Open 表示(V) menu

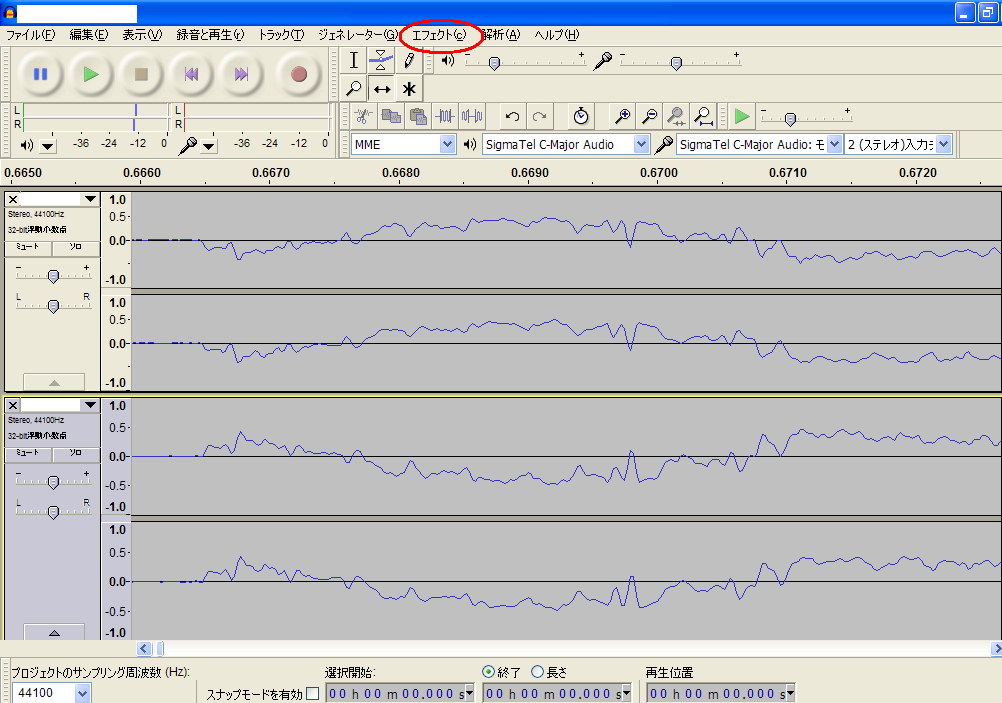pos(142,35)
